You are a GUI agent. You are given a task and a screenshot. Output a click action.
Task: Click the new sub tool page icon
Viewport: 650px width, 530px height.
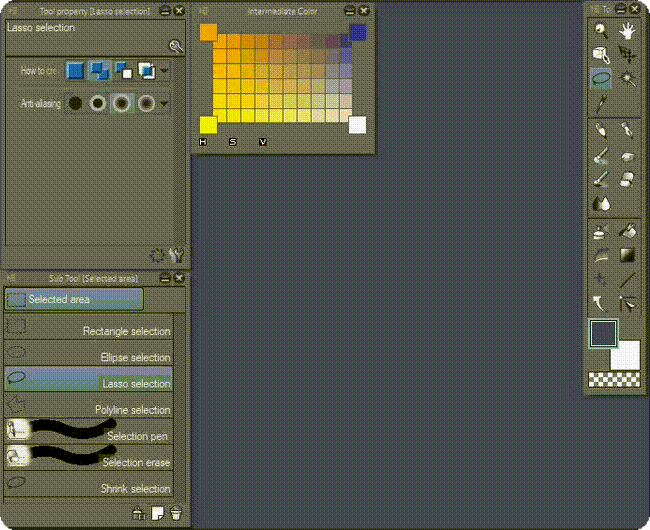point(157,513)
